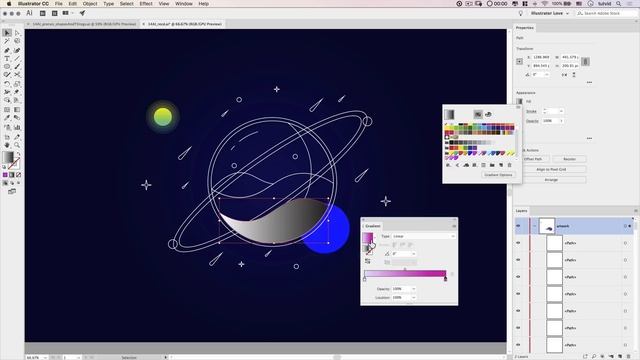Image resolution: width=640 pixels, height=360 pixels.
Task: Select the Selection tool (black arrow)
Action: [7, 33]
